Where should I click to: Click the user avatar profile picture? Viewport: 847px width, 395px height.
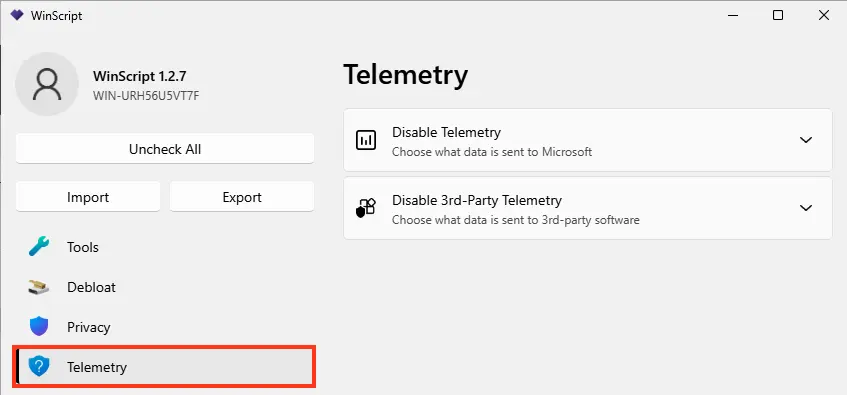(x=48, y=84)
